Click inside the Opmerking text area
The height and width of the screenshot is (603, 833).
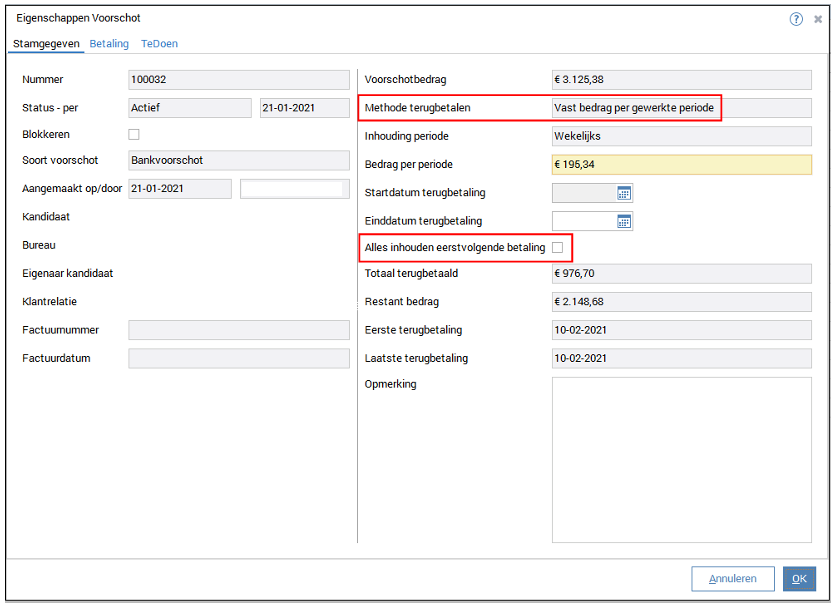coord(681,459)
